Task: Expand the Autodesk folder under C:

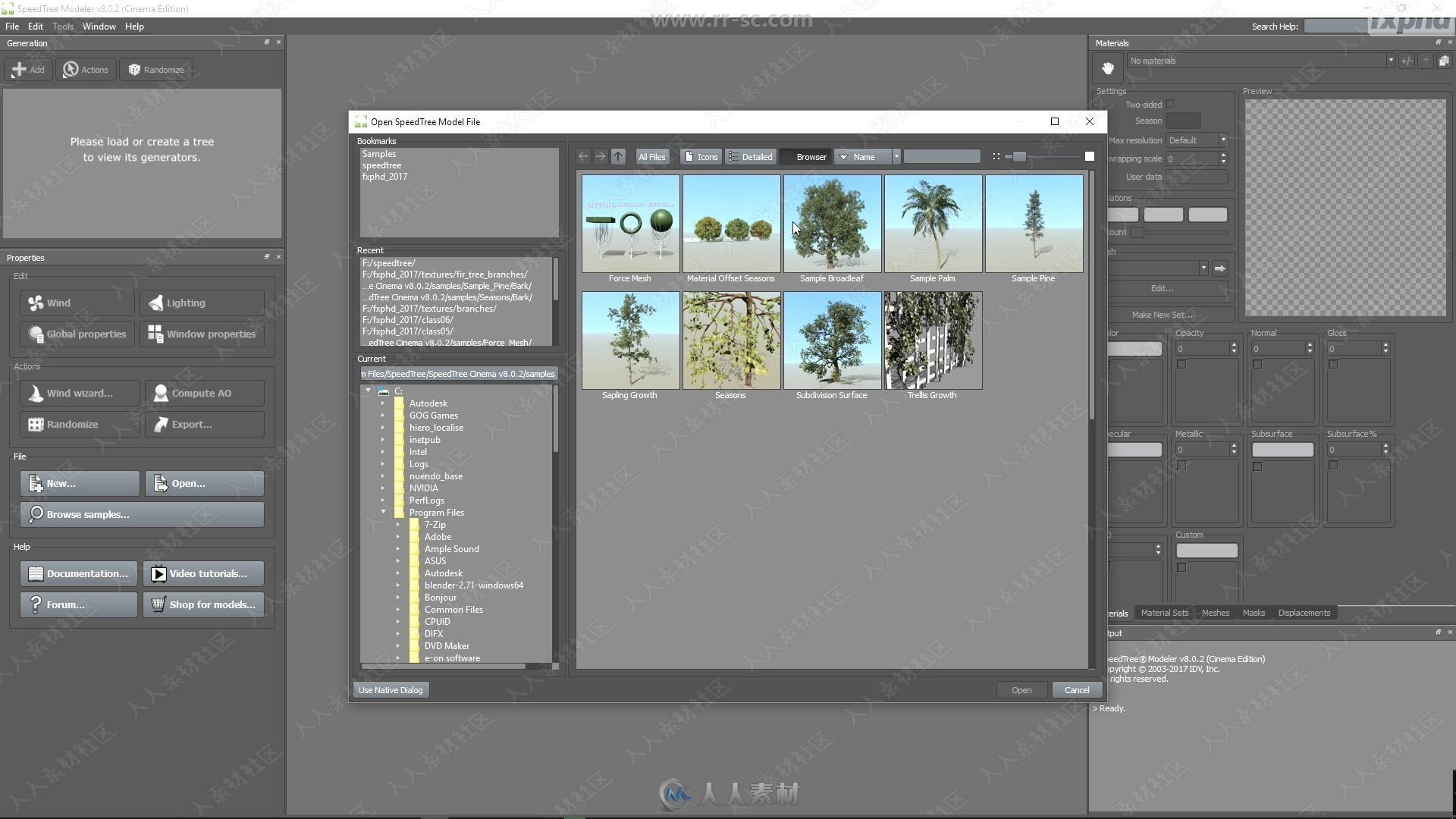Action: tap(383, 403)
